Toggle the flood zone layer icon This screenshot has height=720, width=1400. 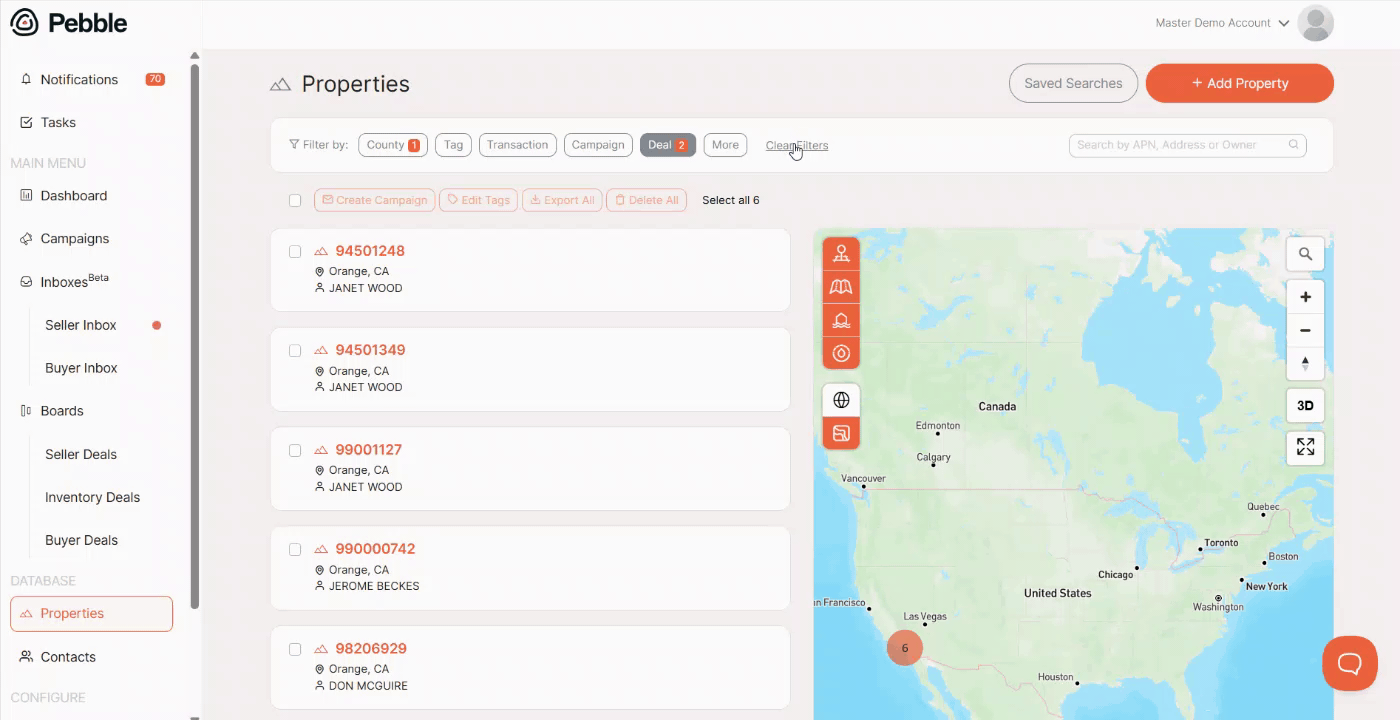tap(841, 320)
